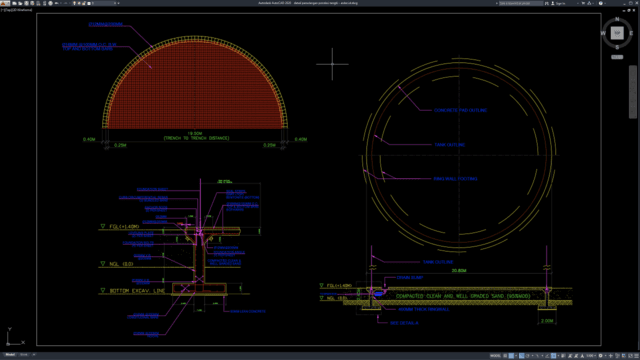Viewport: 640px width, 360px height.
Task: Open the workspace switching gear icon in status bar
Action: 600,356
